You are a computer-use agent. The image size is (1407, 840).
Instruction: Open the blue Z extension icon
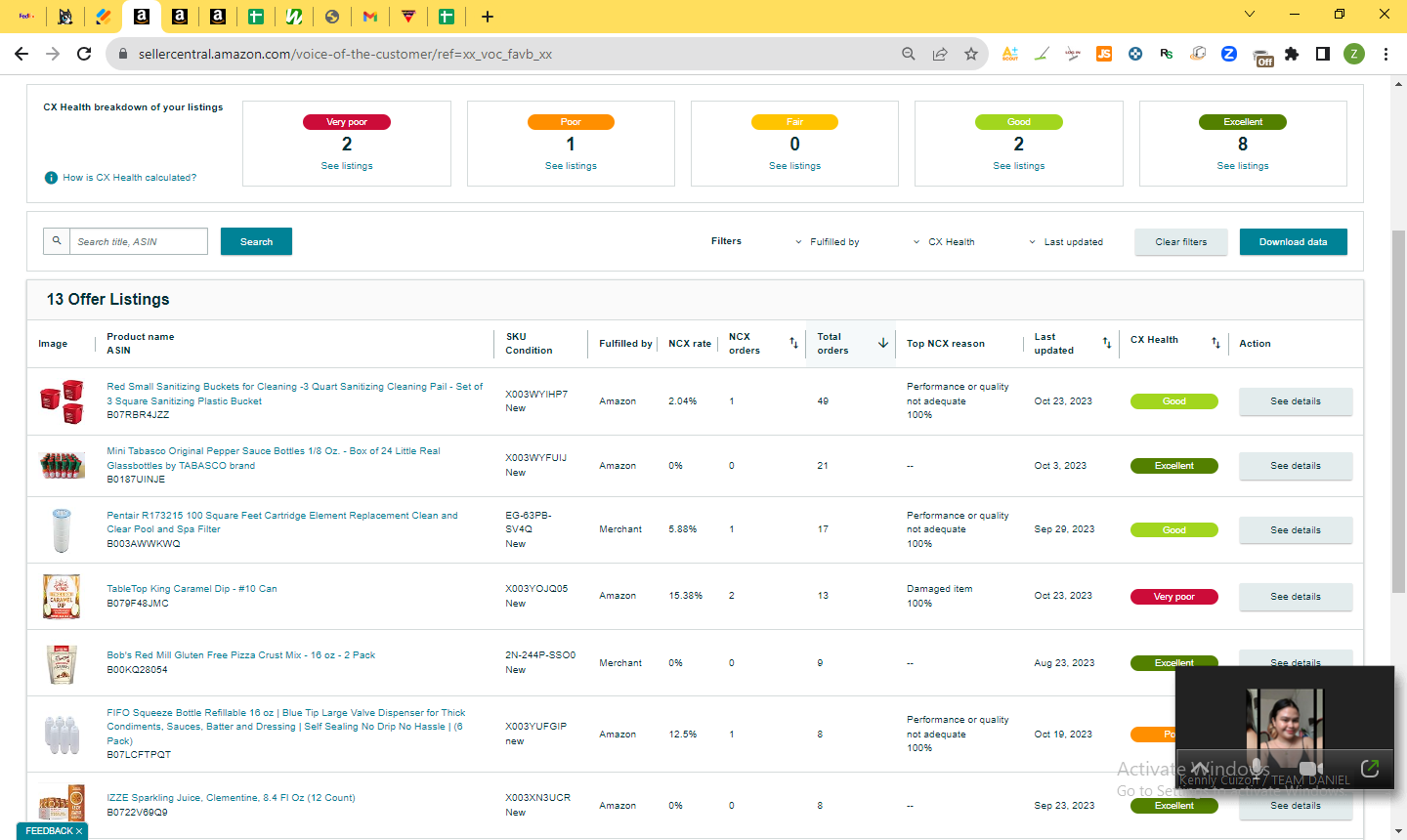pyautogui.click(x=1229, y=54)
